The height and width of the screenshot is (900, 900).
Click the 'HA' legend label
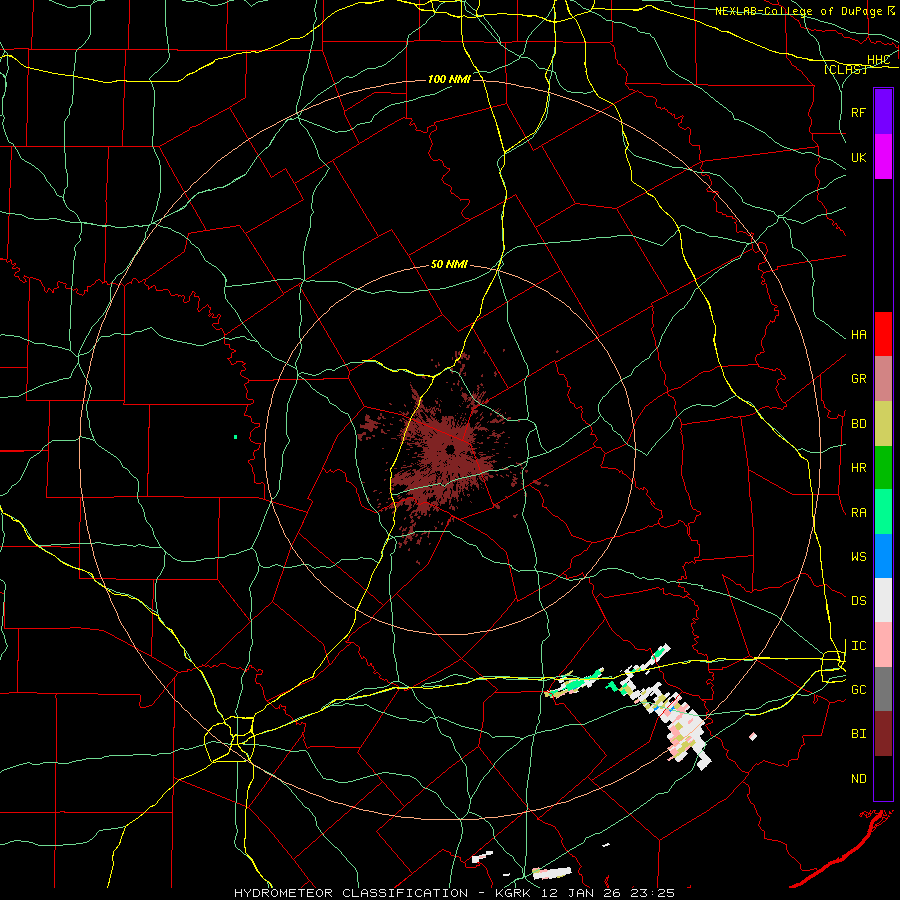point(858,335)
